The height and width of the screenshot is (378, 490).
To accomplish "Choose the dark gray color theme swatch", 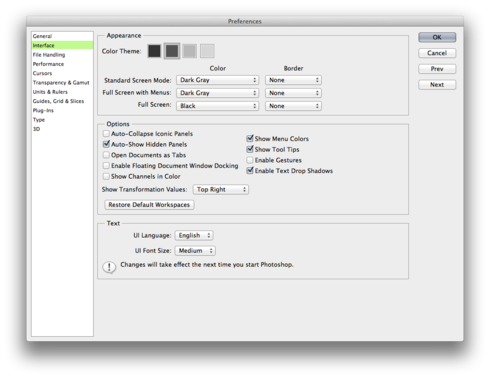I will [x=172, y=51].
